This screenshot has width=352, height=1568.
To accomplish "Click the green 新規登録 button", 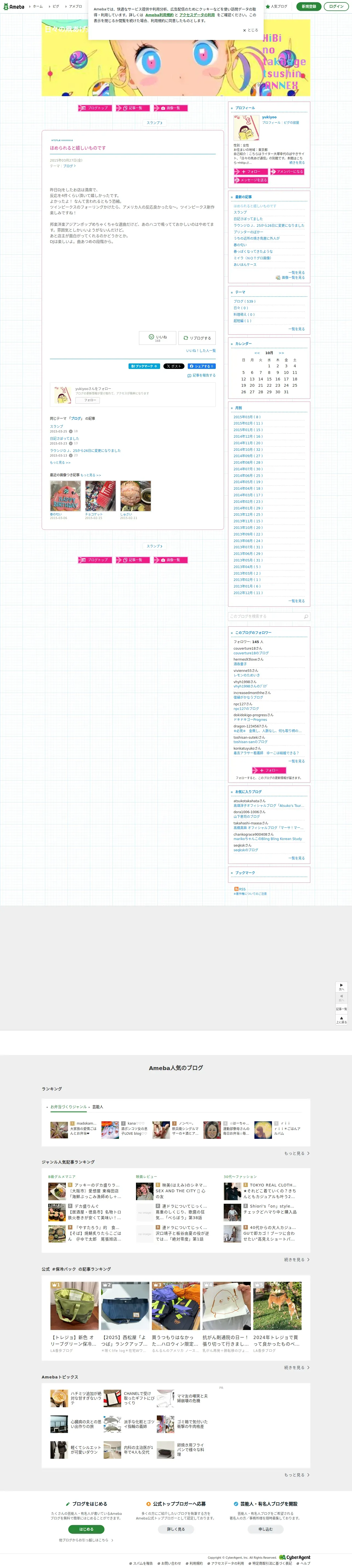I will click(x=309, y=7).
